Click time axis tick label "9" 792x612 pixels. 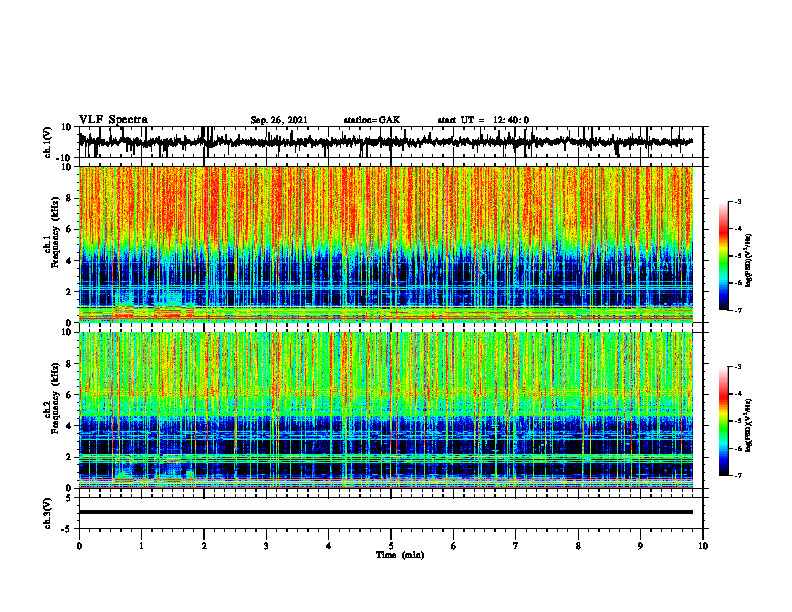point(640,546)
